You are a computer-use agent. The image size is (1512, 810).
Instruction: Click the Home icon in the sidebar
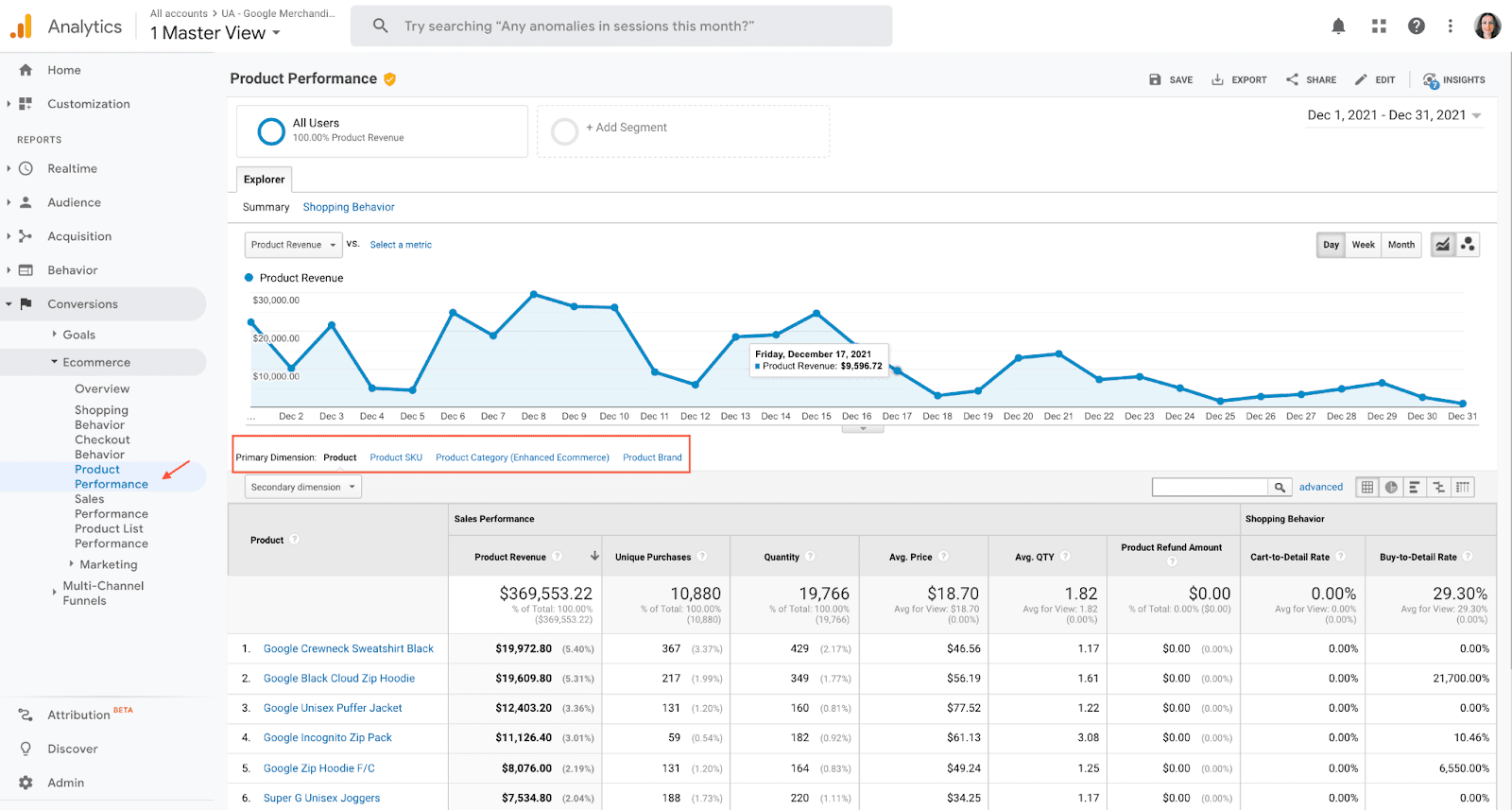point(26,70)
